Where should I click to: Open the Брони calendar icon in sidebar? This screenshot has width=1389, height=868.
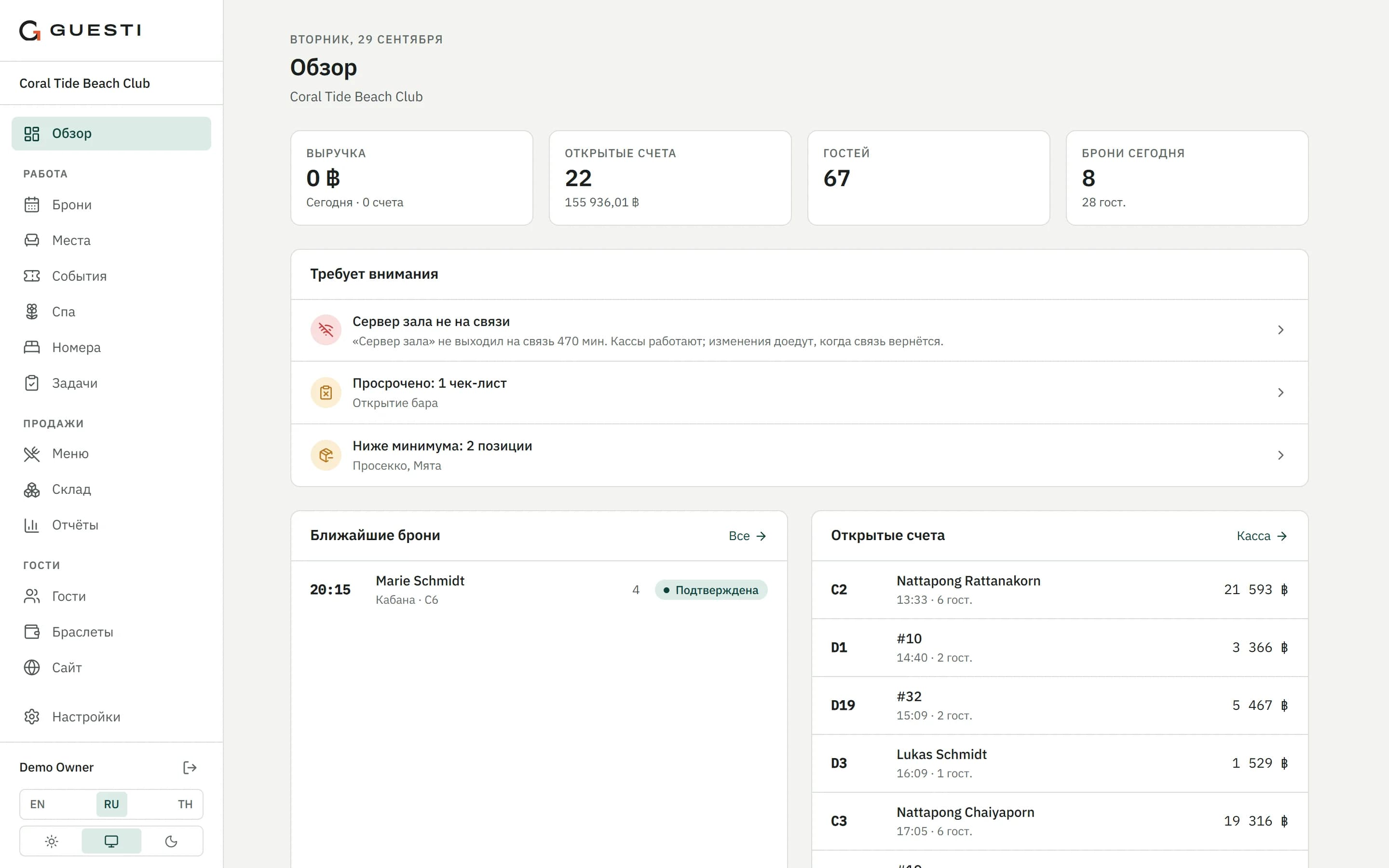click(31, 205)
